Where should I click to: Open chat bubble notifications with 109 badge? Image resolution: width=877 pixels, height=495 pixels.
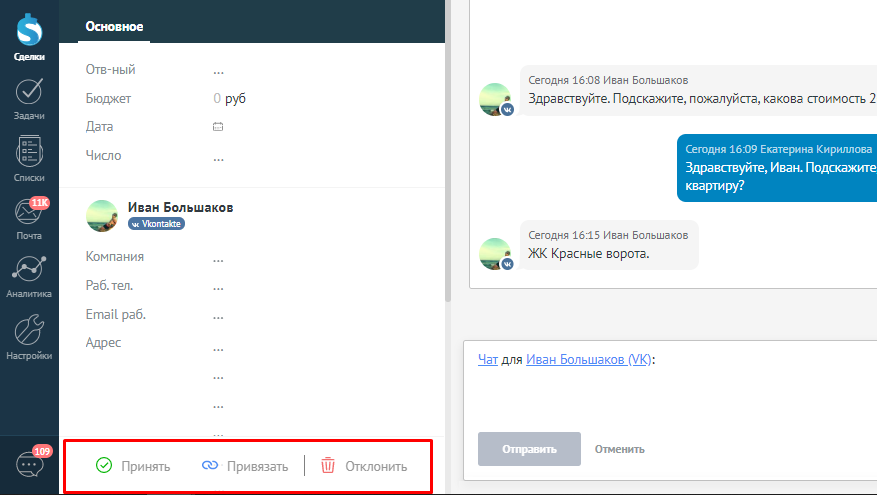(x=29, y=464)
